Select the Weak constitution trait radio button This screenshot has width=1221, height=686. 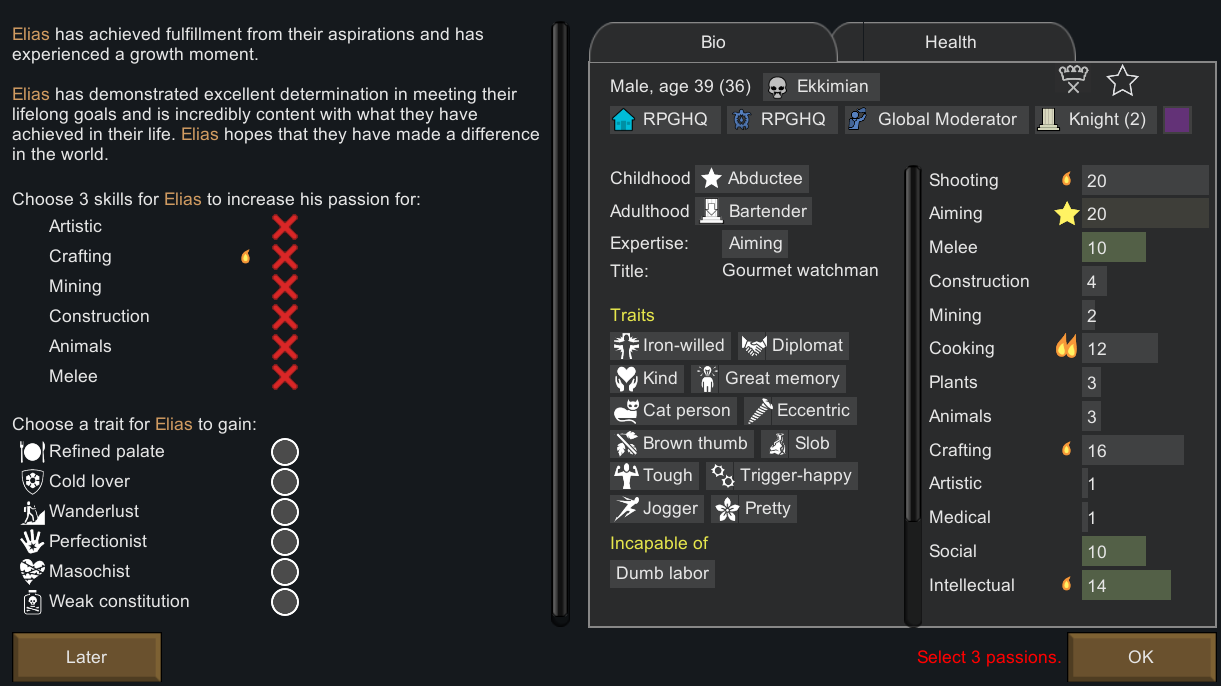[285, 602]
